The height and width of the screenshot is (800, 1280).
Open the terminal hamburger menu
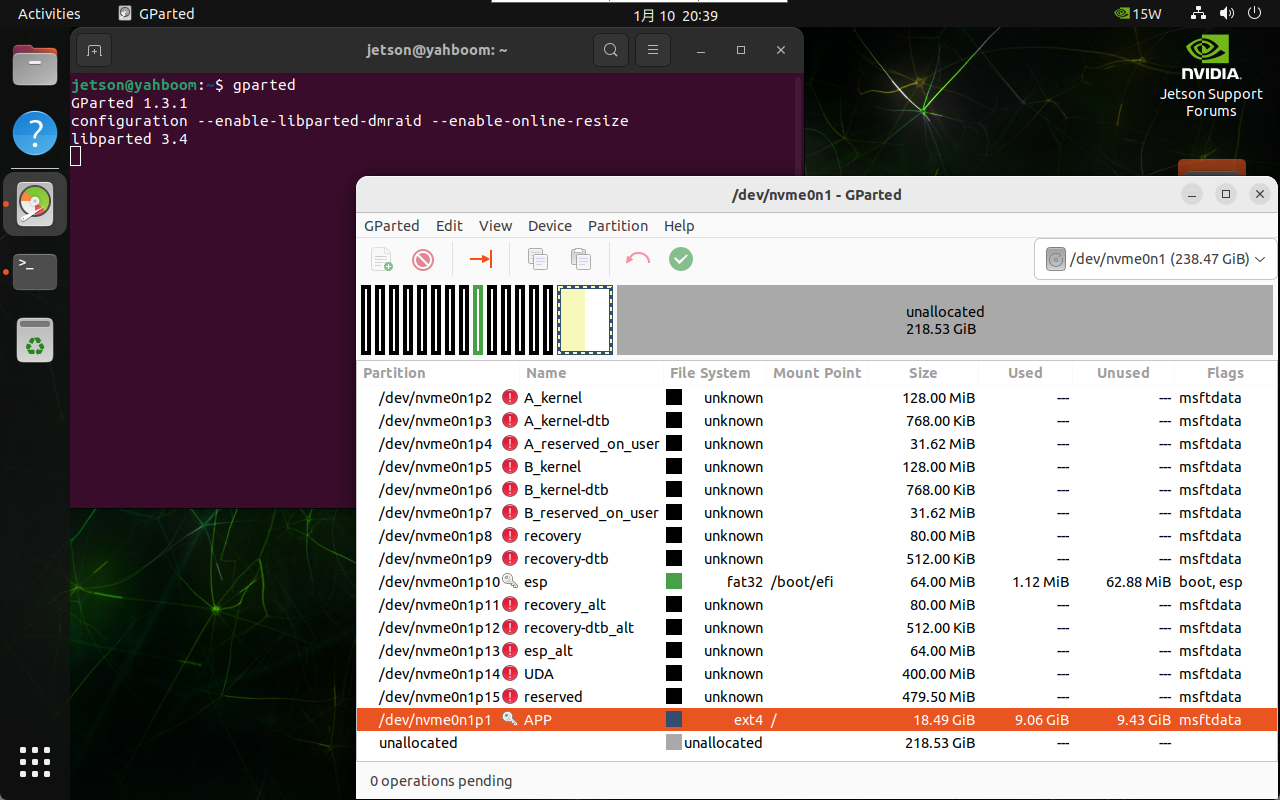coord(653,50)
